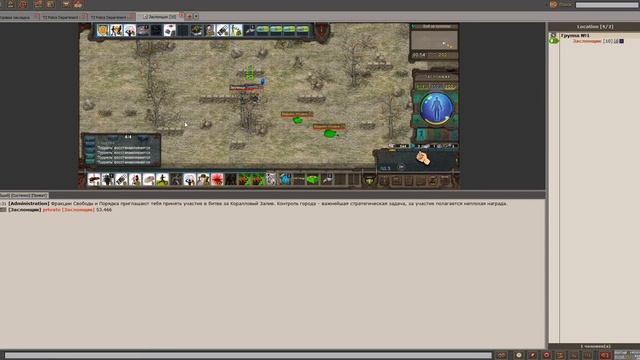Switch to first TZ Police Department tab
The height and width of the screenshot is (360, 640).
tap(60, 17)
